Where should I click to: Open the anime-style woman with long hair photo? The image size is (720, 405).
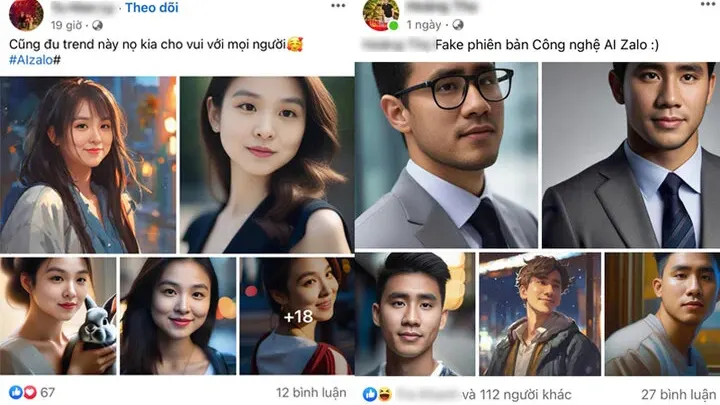click(88, 165)
